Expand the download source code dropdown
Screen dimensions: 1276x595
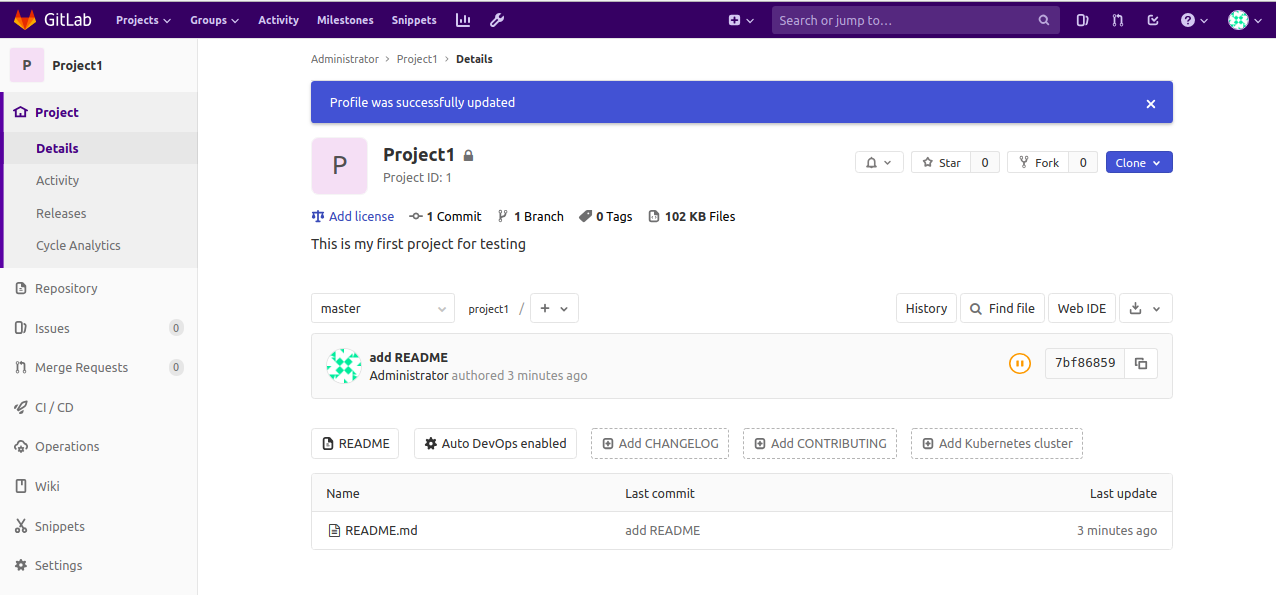coord(1145,308)
